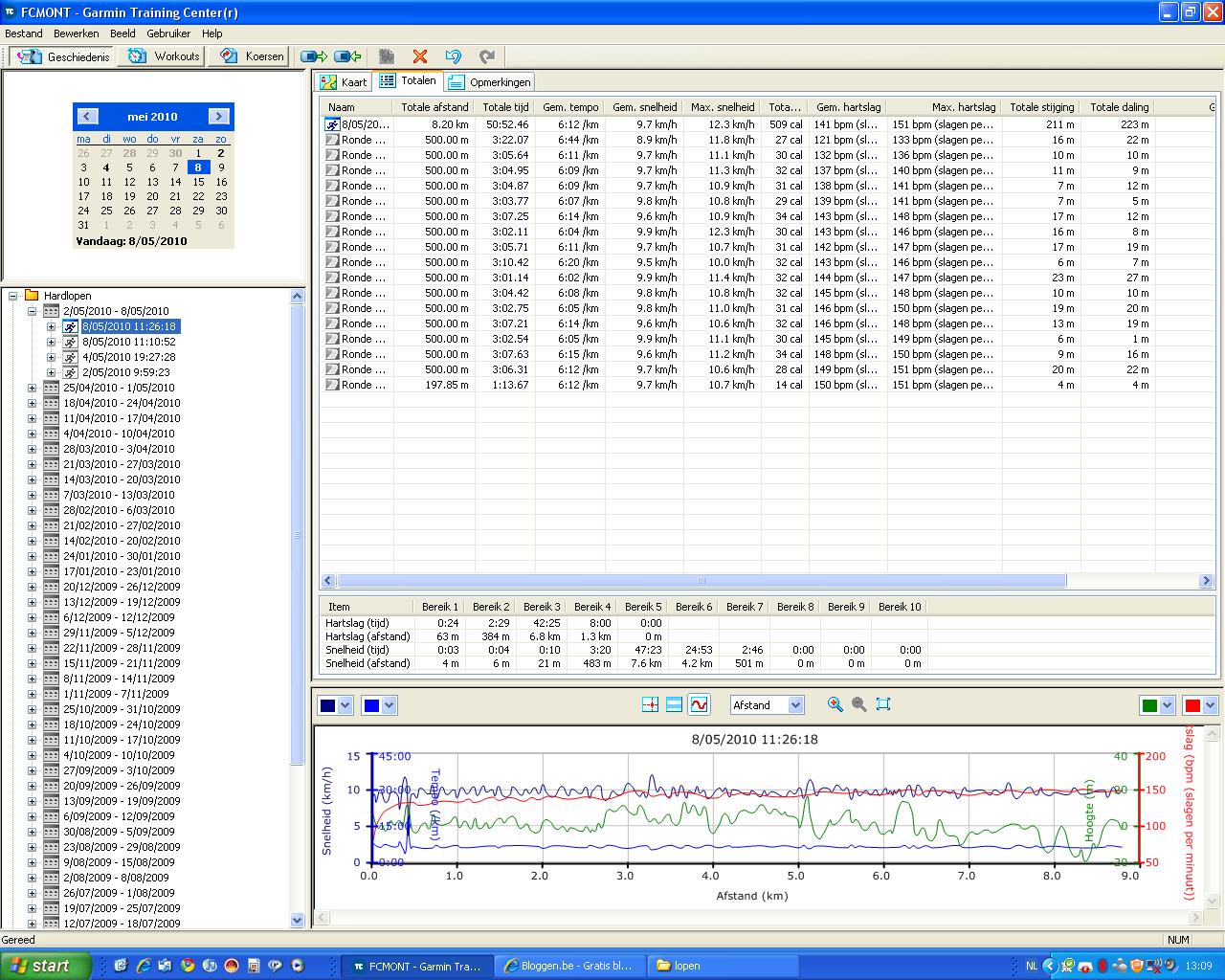Click the horizontal scrollbar under the laps table
The width and height of the screenshot is (1225, 980).
click(701, 581)
